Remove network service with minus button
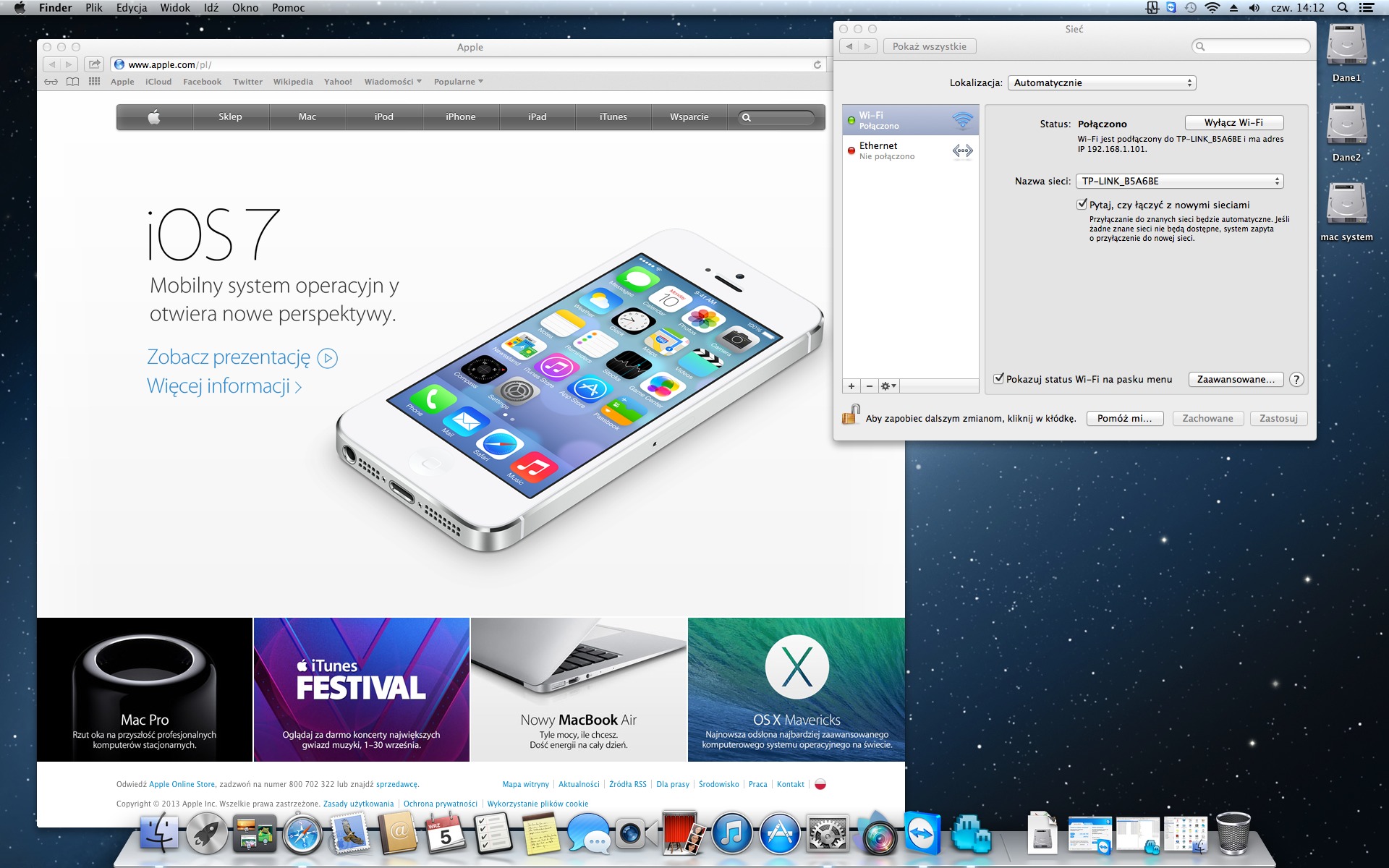This screenshot has height=868, width=1389. point(870,386)
